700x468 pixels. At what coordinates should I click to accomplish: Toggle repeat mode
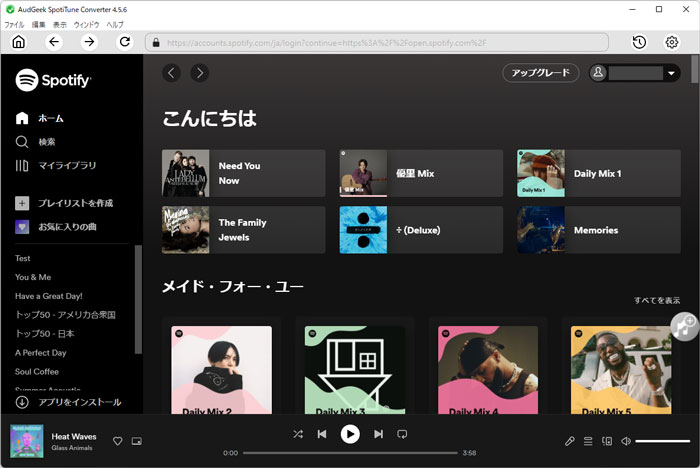click(x=402, y=434)
